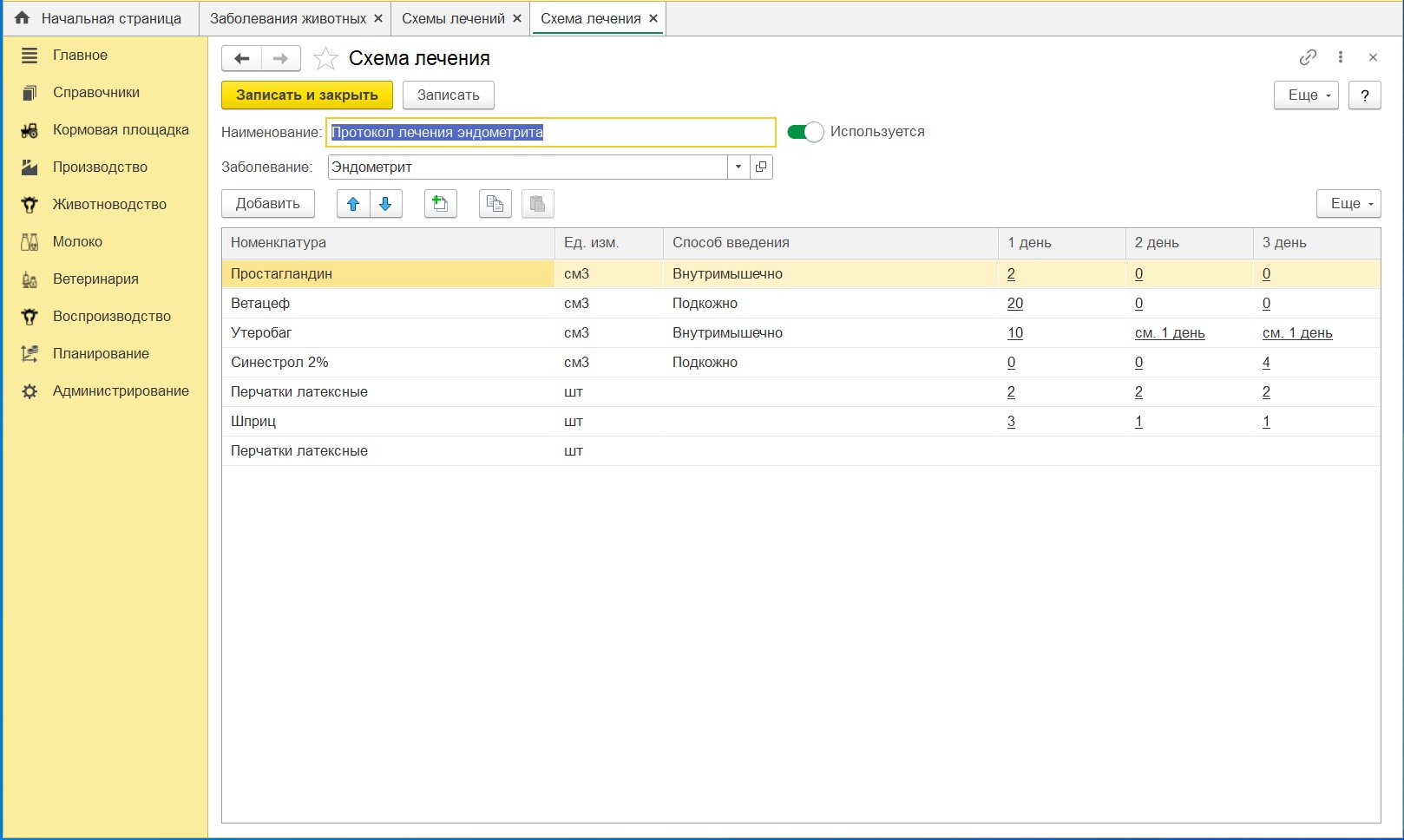Click the add day column icon
This screenshot has width=1404, height=840.
point(441,204)
